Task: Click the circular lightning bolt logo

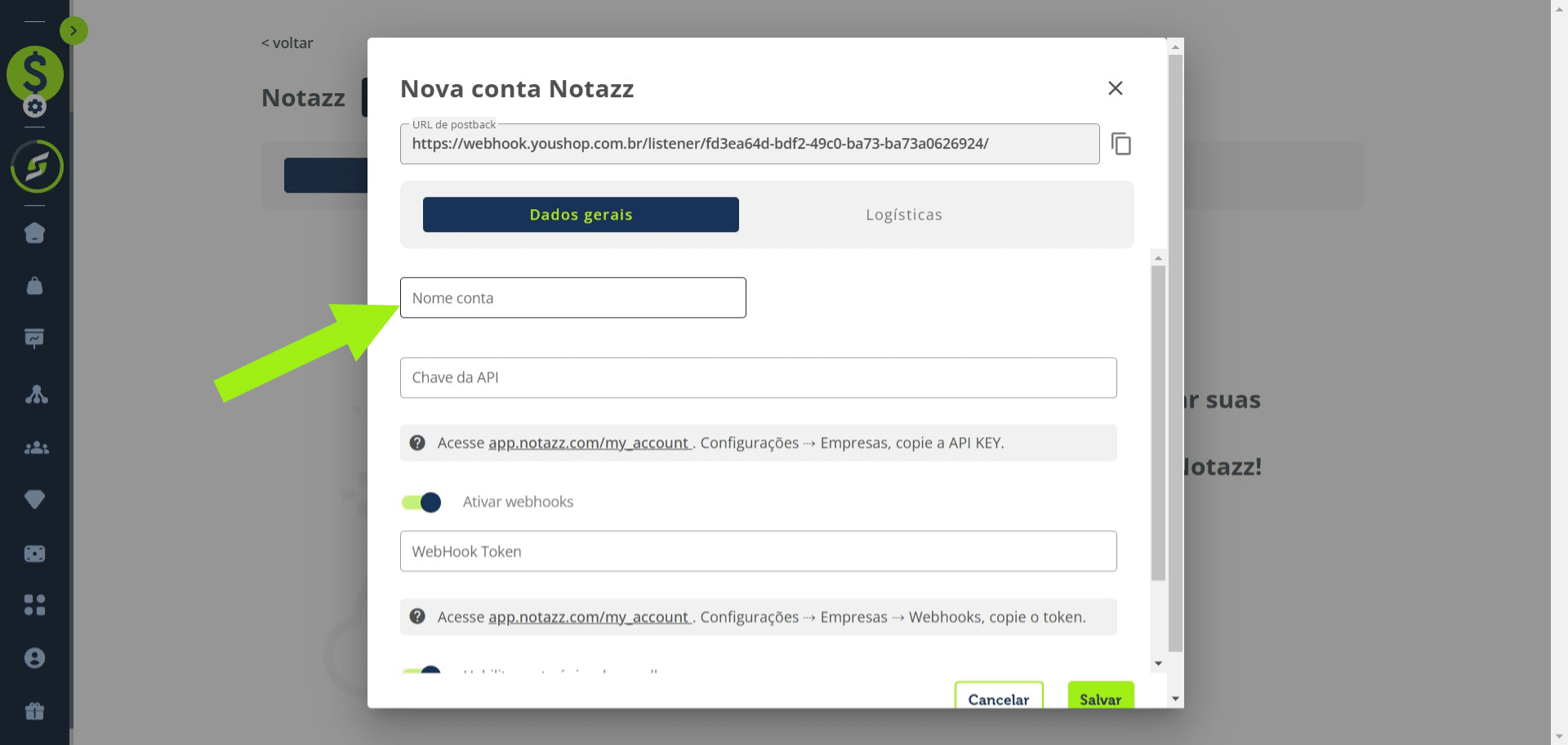Action: click(x=37, y=167)
